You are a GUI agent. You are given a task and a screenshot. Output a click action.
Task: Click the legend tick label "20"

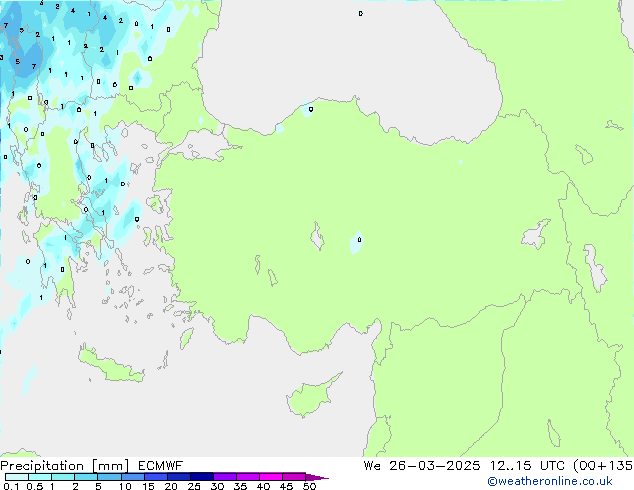point(171,486)
